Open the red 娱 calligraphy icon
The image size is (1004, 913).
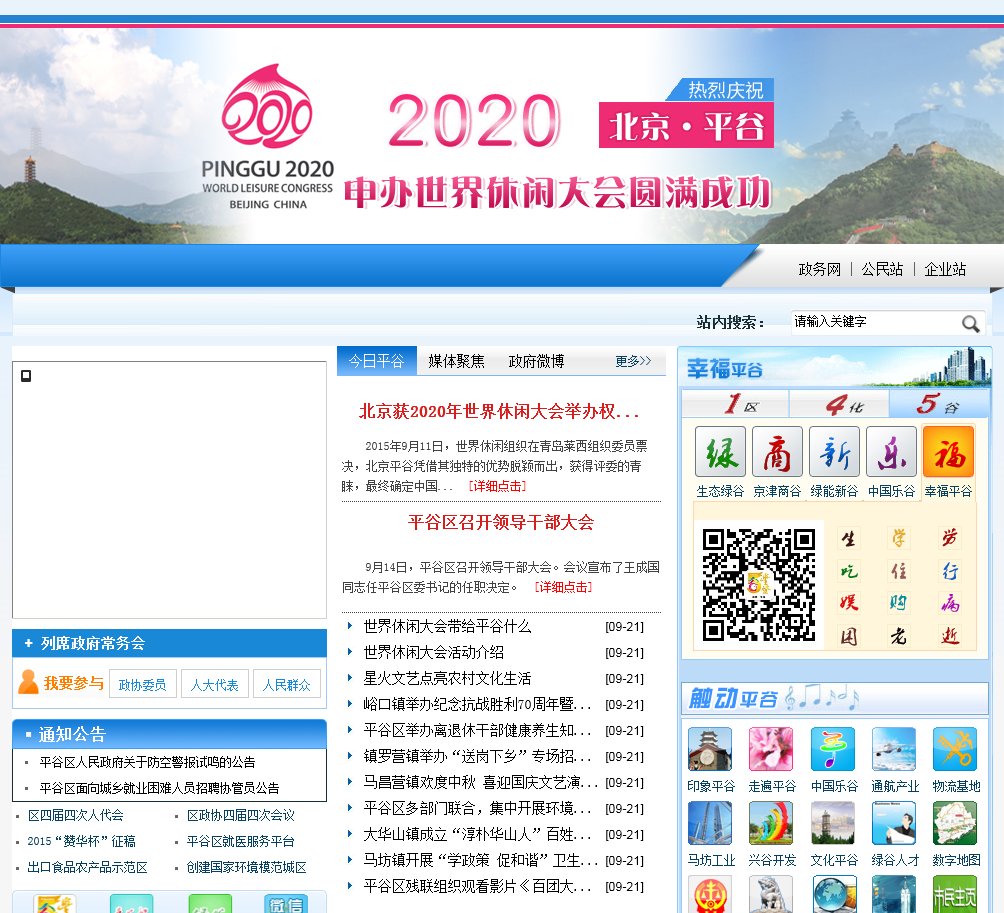[x=848, y=602]
